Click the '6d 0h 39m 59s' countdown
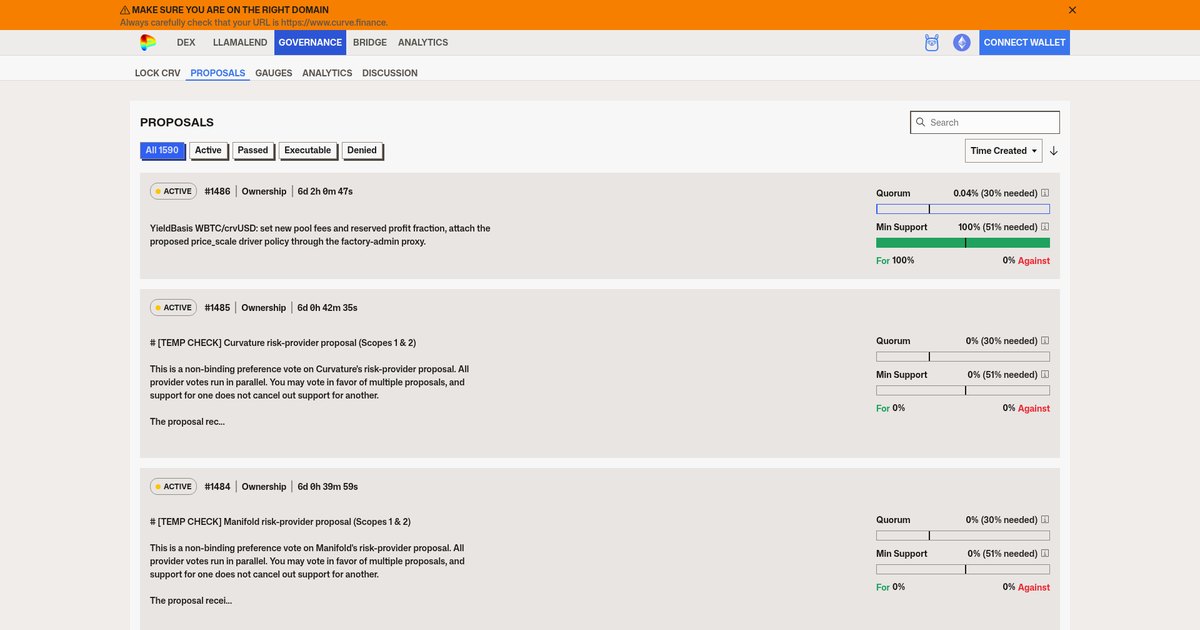This screenshot has width=1200, height=630. click(327, 487)
